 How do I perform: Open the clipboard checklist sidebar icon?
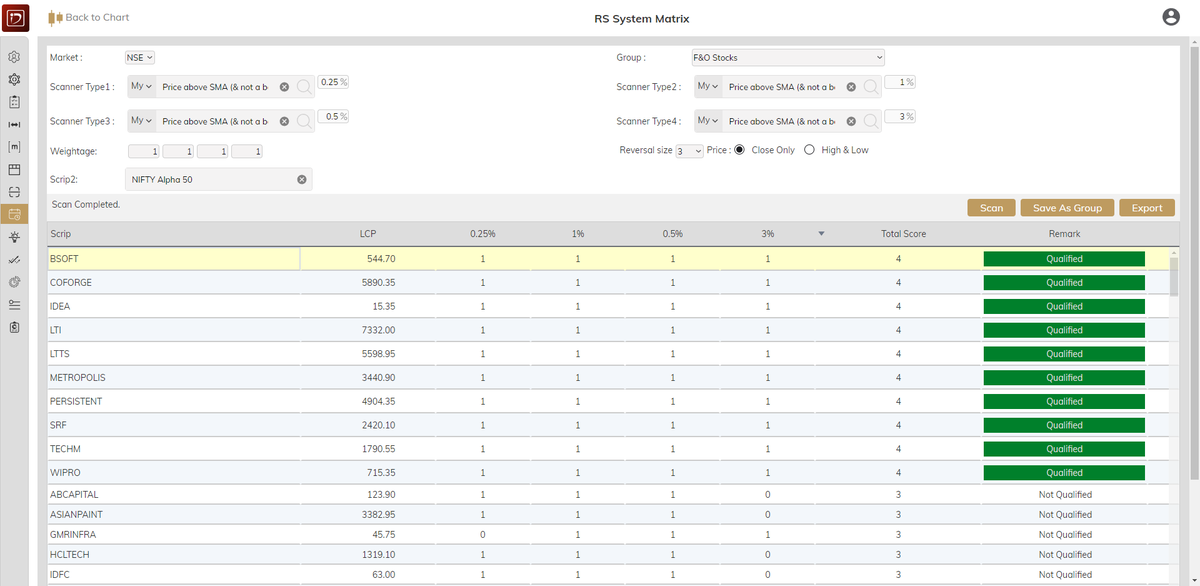(x=15, y=102)
